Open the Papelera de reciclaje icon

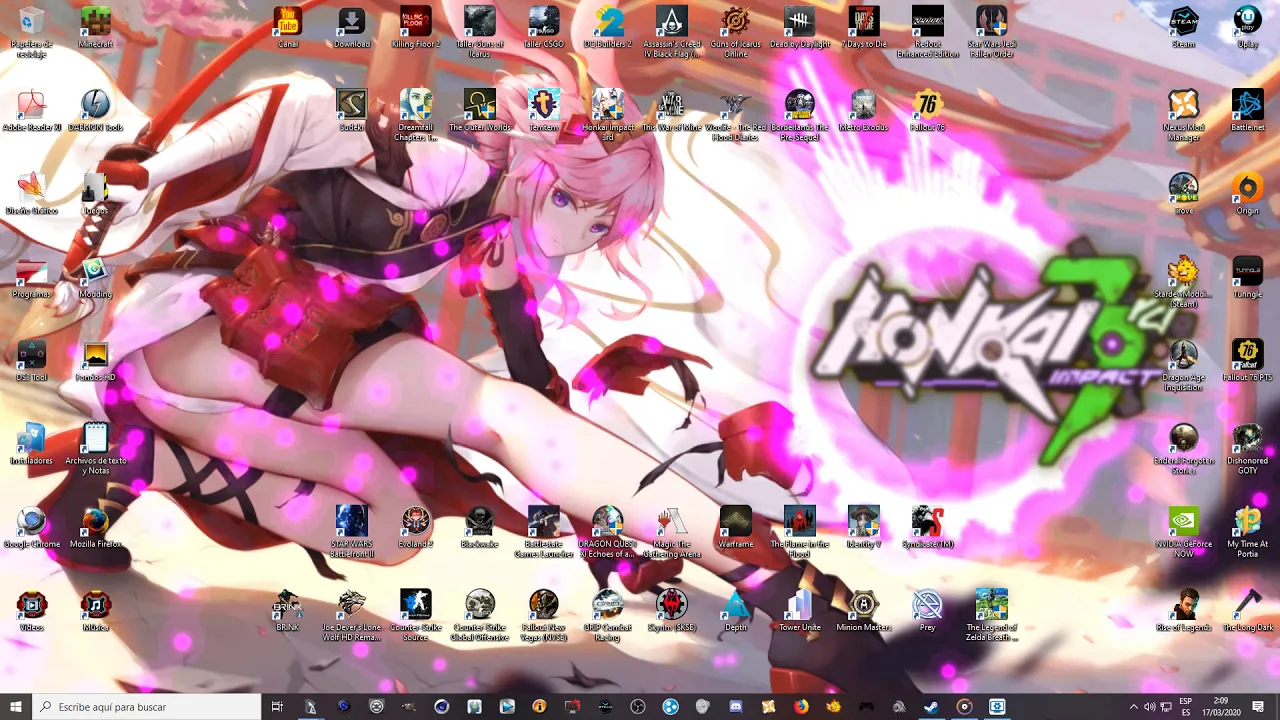(32, 32)
